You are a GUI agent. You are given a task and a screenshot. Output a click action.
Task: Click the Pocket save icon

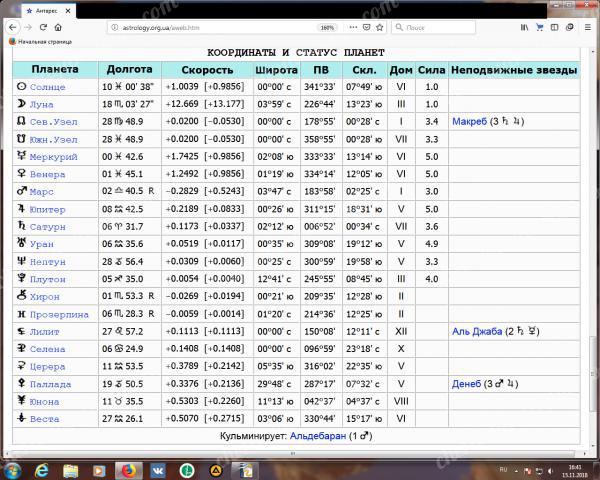366,27
